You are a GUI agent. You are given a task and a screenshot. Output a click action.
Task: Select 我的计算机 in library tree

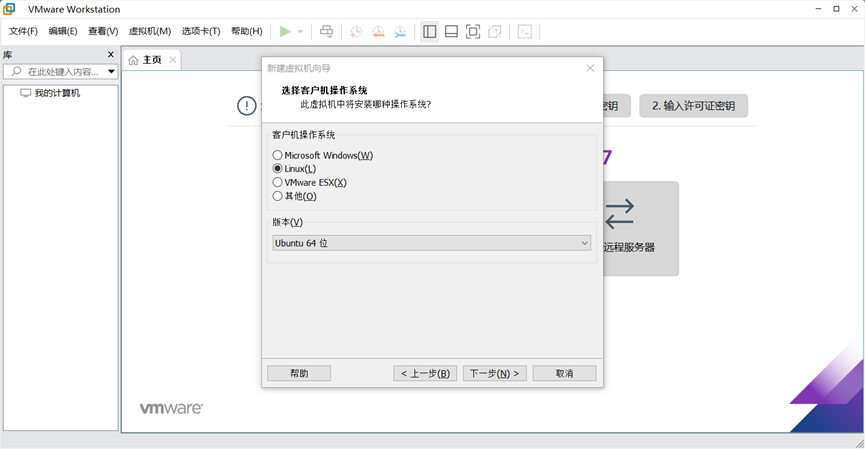(x=51, y=93)
